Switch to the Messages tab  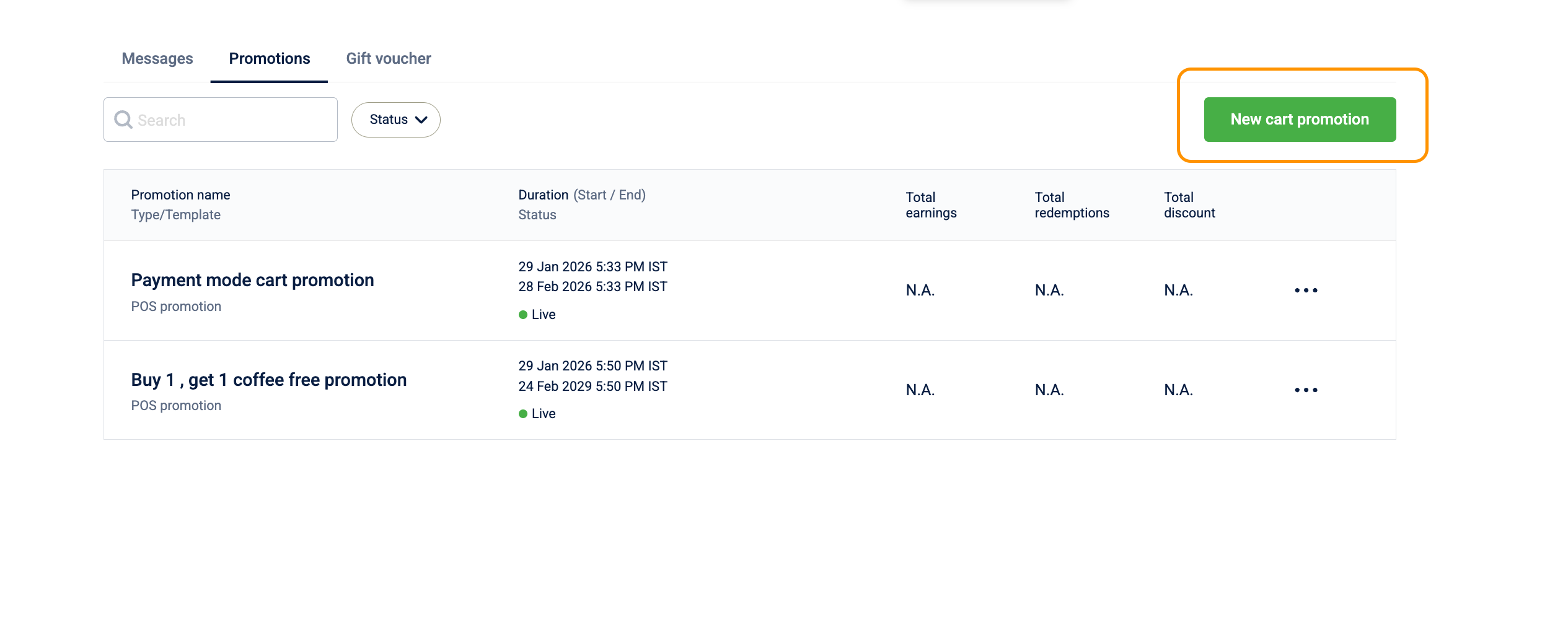[157, 58]
